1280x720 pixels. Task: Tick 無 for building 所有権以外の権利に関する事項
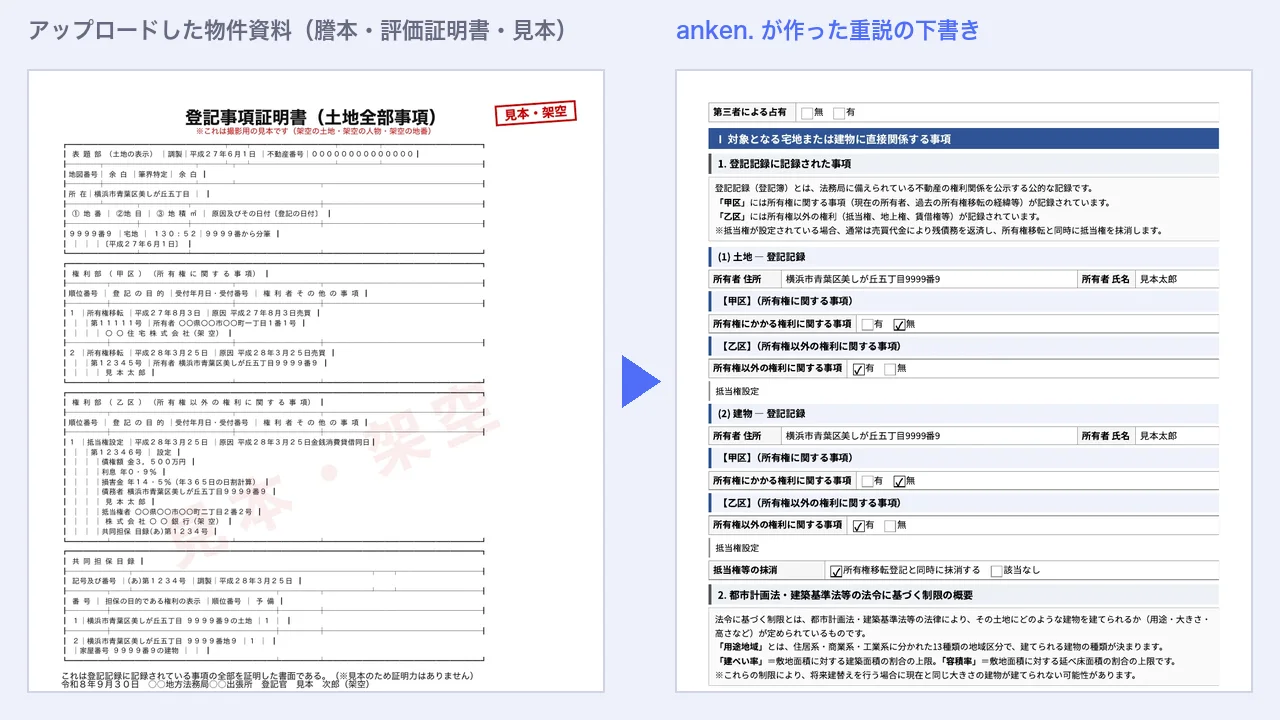click(890, 525)
